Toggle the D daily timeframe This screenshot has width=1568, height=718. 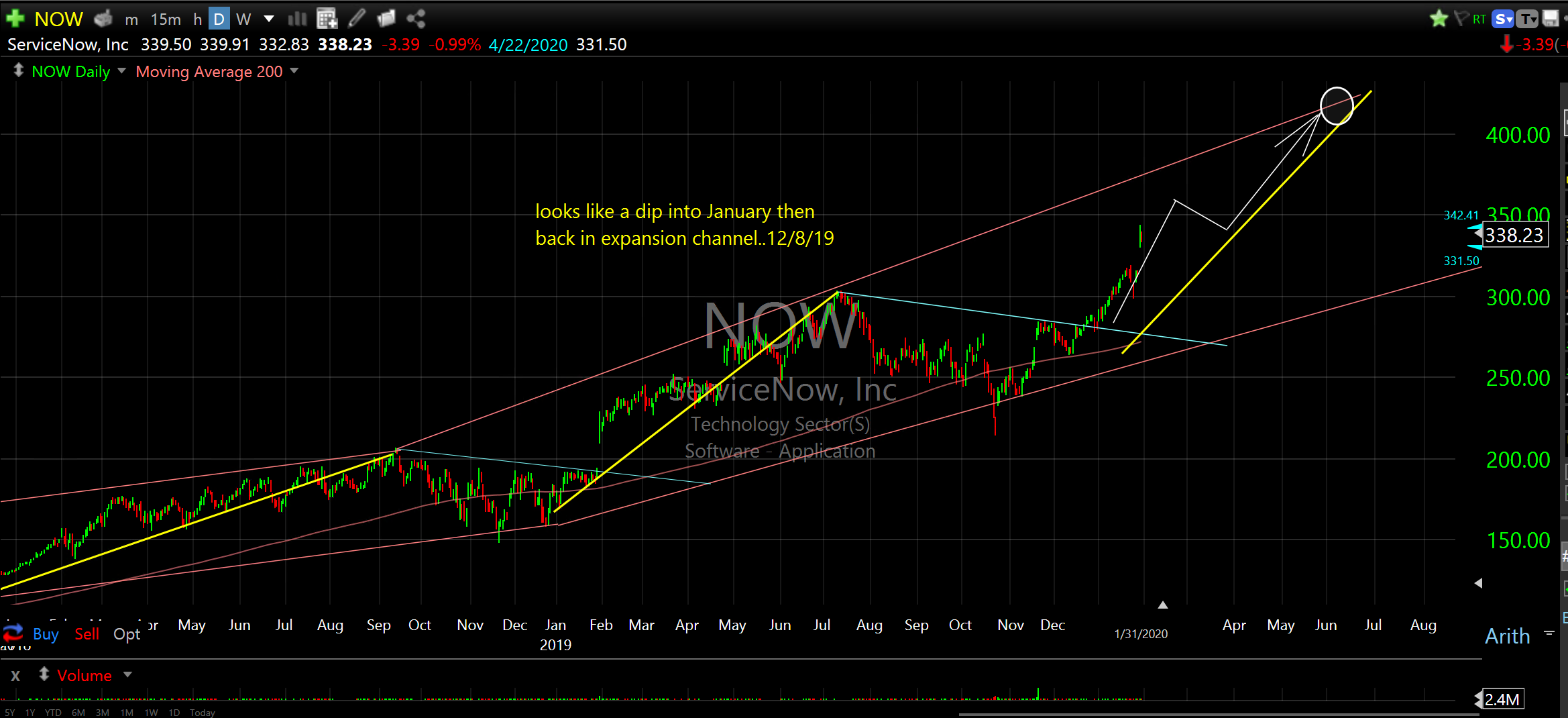pyautogui.click(x=219, y=19)
